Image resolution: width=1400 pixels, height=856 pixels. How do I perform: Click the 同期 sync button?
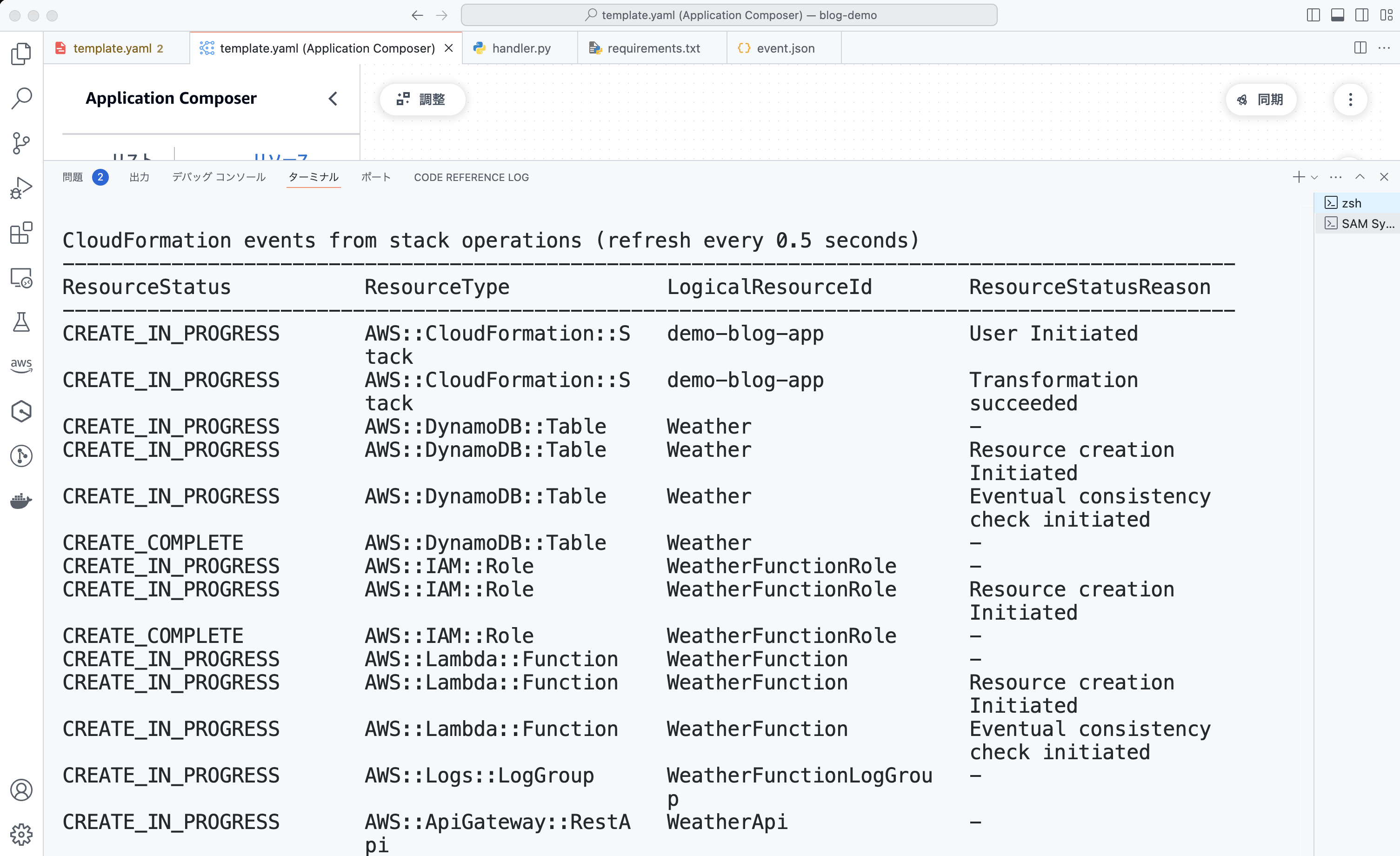click(1261, 100)
